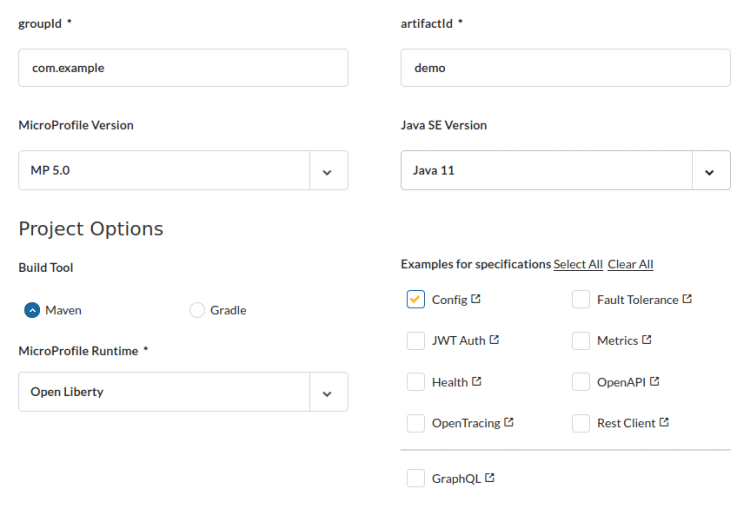The height and width of the screenshot is (515, 750).
Task: Click the Project Options heading
Action: coord(91,229)
